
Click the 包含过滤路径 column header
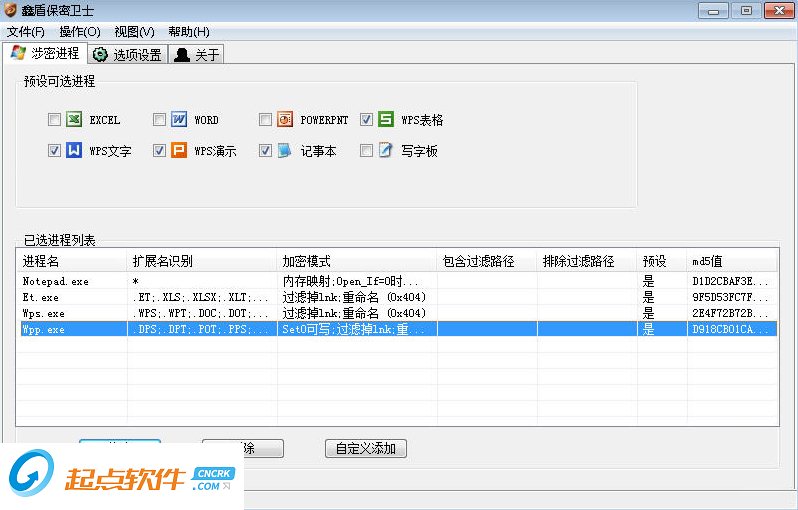[x=487, y=261]
